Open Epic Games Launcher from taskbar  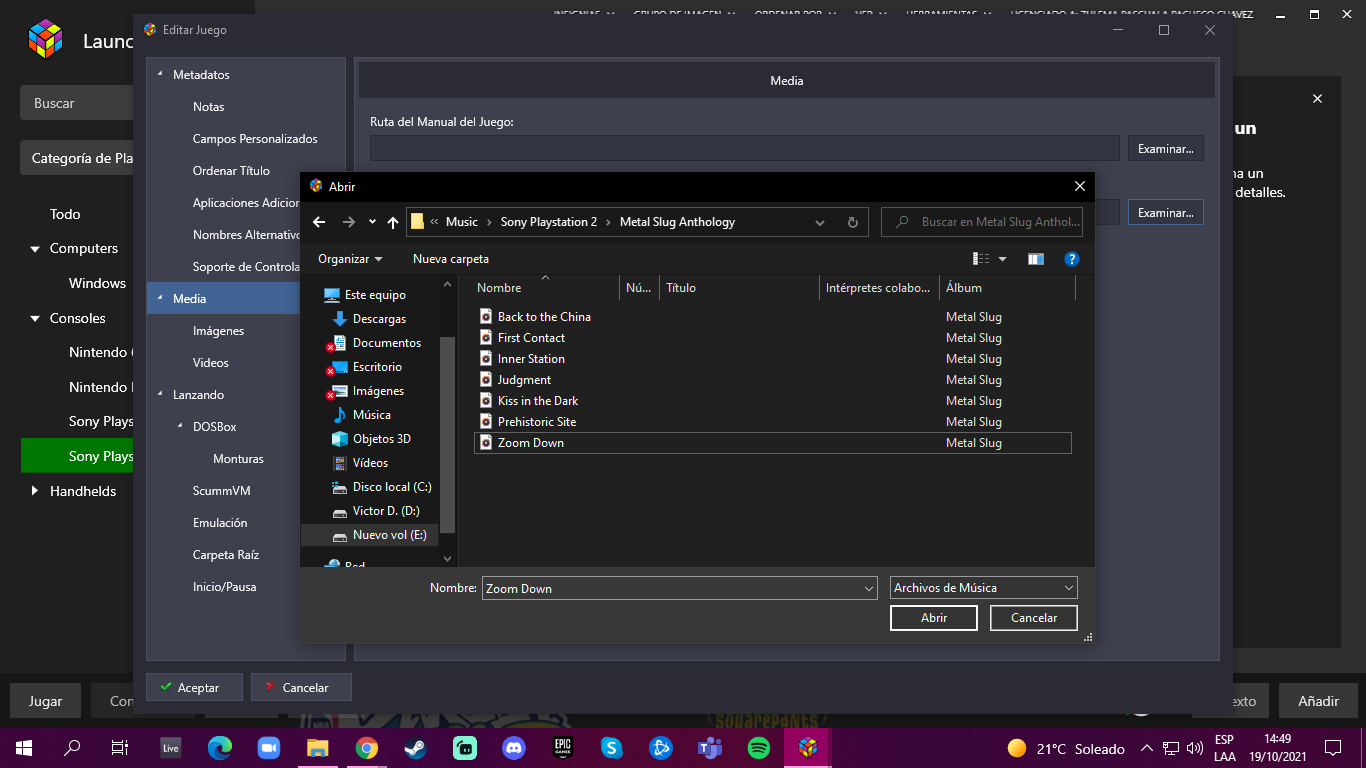click(562, 747)
